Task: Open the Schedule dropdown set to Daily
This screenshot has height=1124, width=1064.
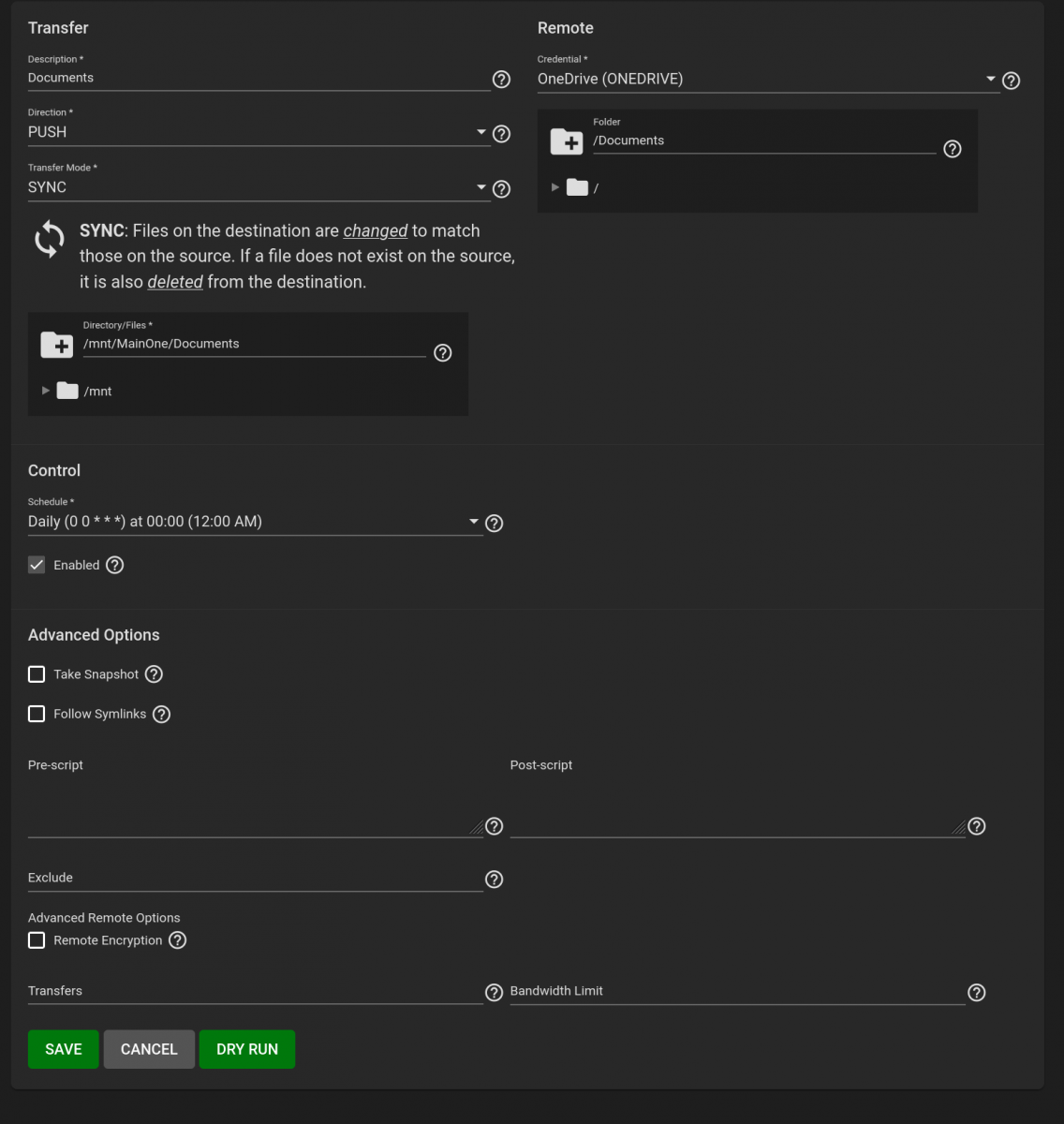Action: [x=253, y=522]
